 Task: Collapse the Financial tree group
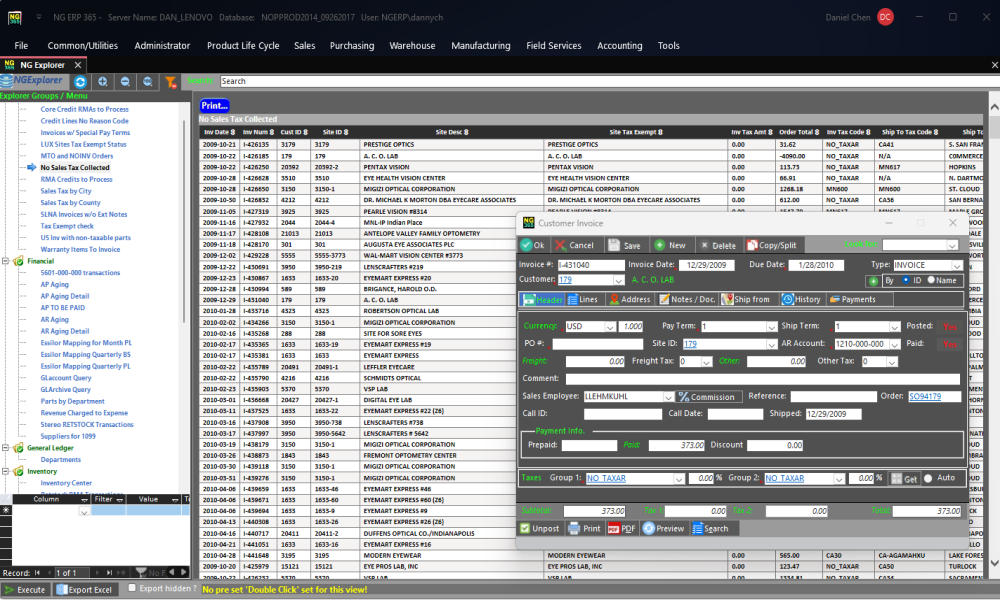coord(6,260)
